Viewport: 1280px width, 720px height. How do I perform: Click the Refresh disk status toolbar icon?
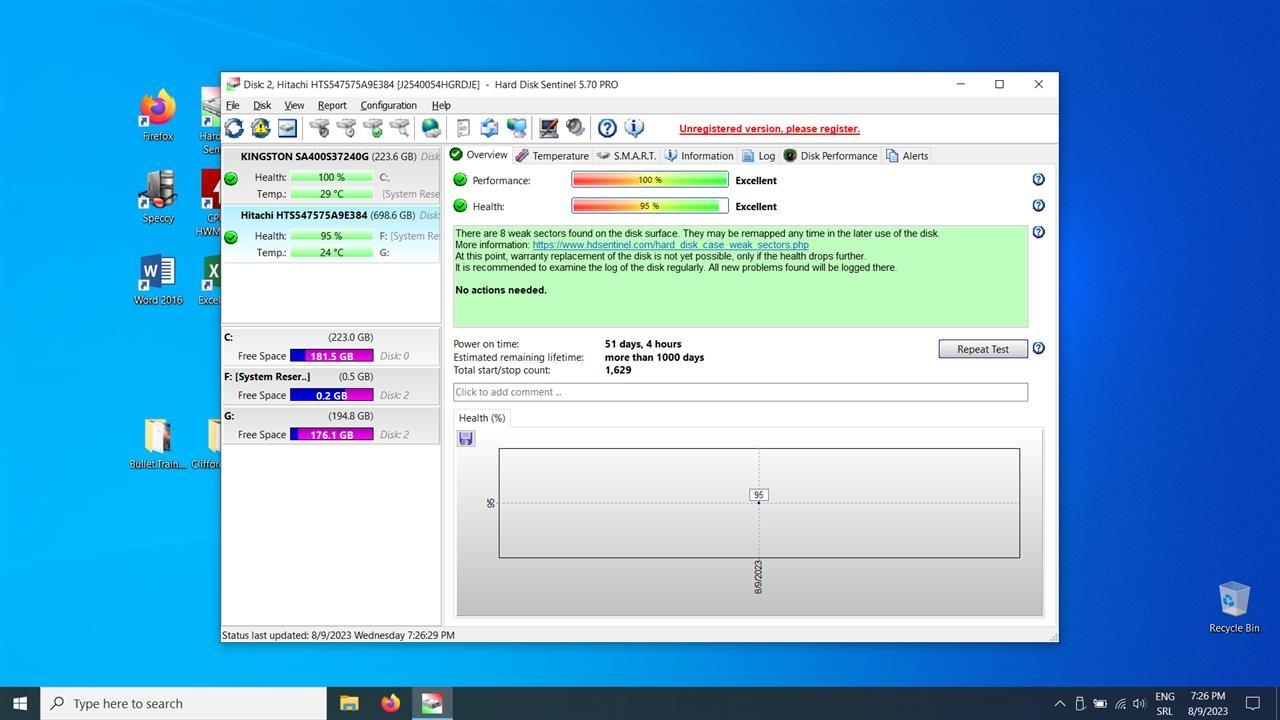tap(234, 128)
